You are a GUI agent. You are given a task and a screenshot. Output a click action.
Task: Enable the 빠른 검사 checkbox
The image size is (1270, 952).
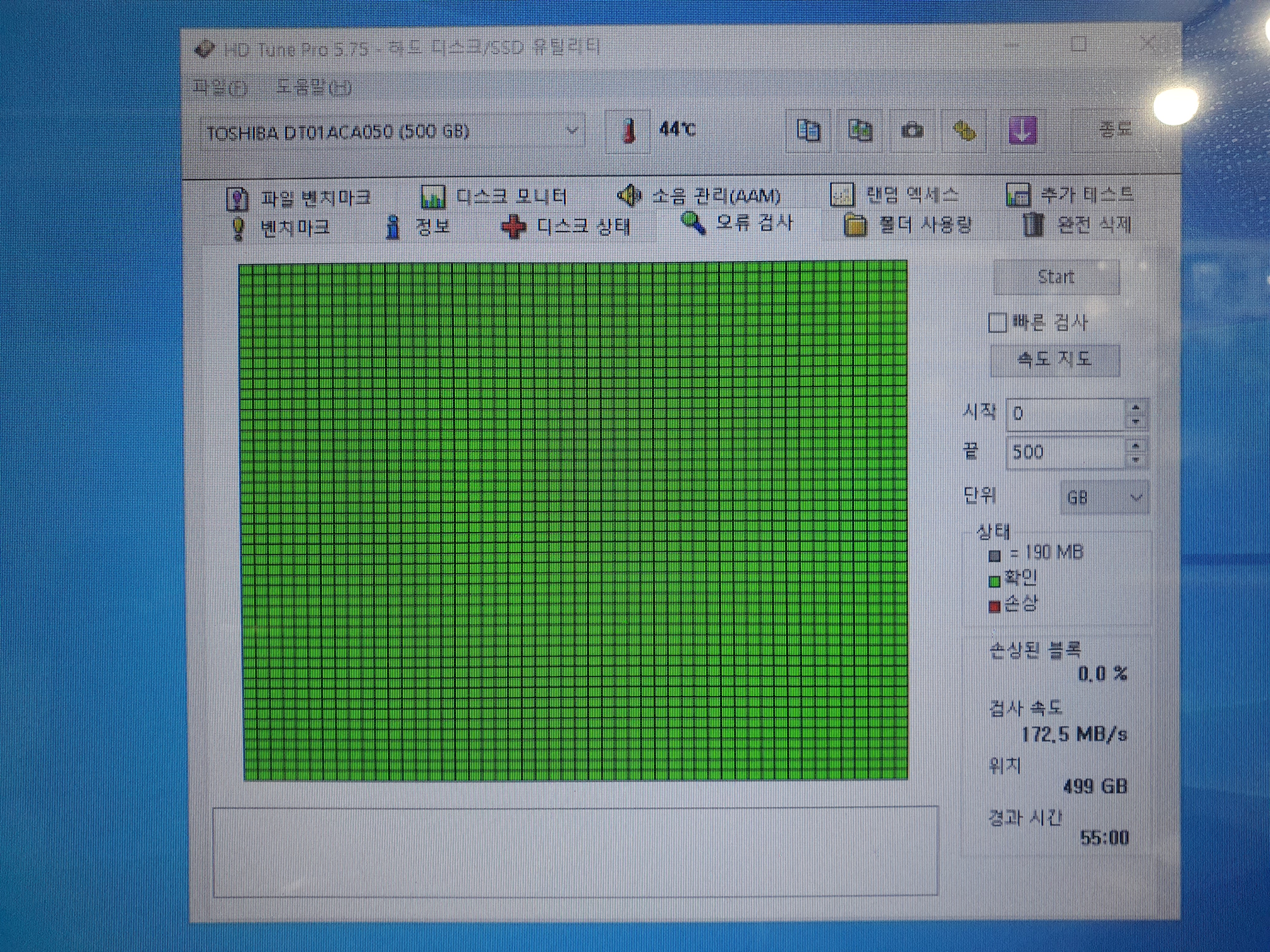point(997,323)
